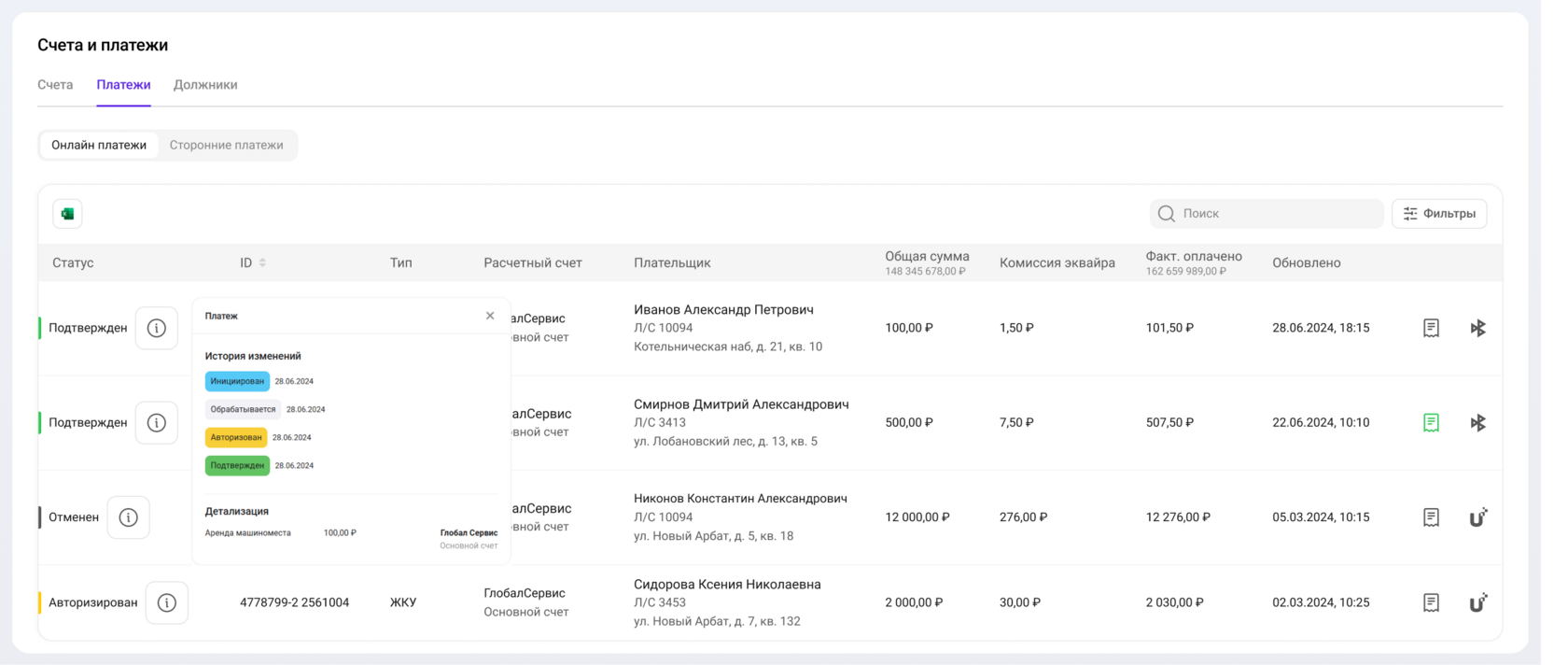The image size is (1568, 665).
Task: Open info for Авторизирован payment row
Action: 167,603
